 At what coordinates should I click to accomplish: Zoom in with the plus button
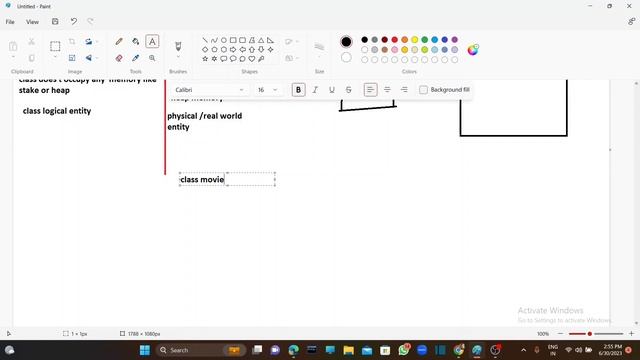pos(631,333)
